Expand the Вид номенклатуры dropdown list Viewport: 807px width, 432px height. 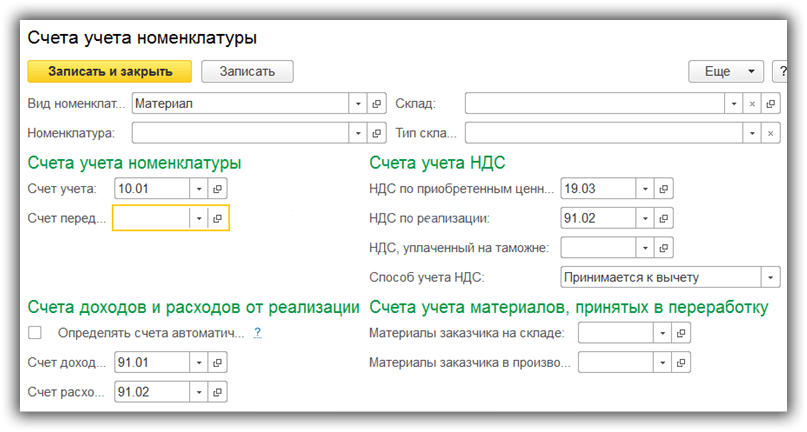(358, 104)
